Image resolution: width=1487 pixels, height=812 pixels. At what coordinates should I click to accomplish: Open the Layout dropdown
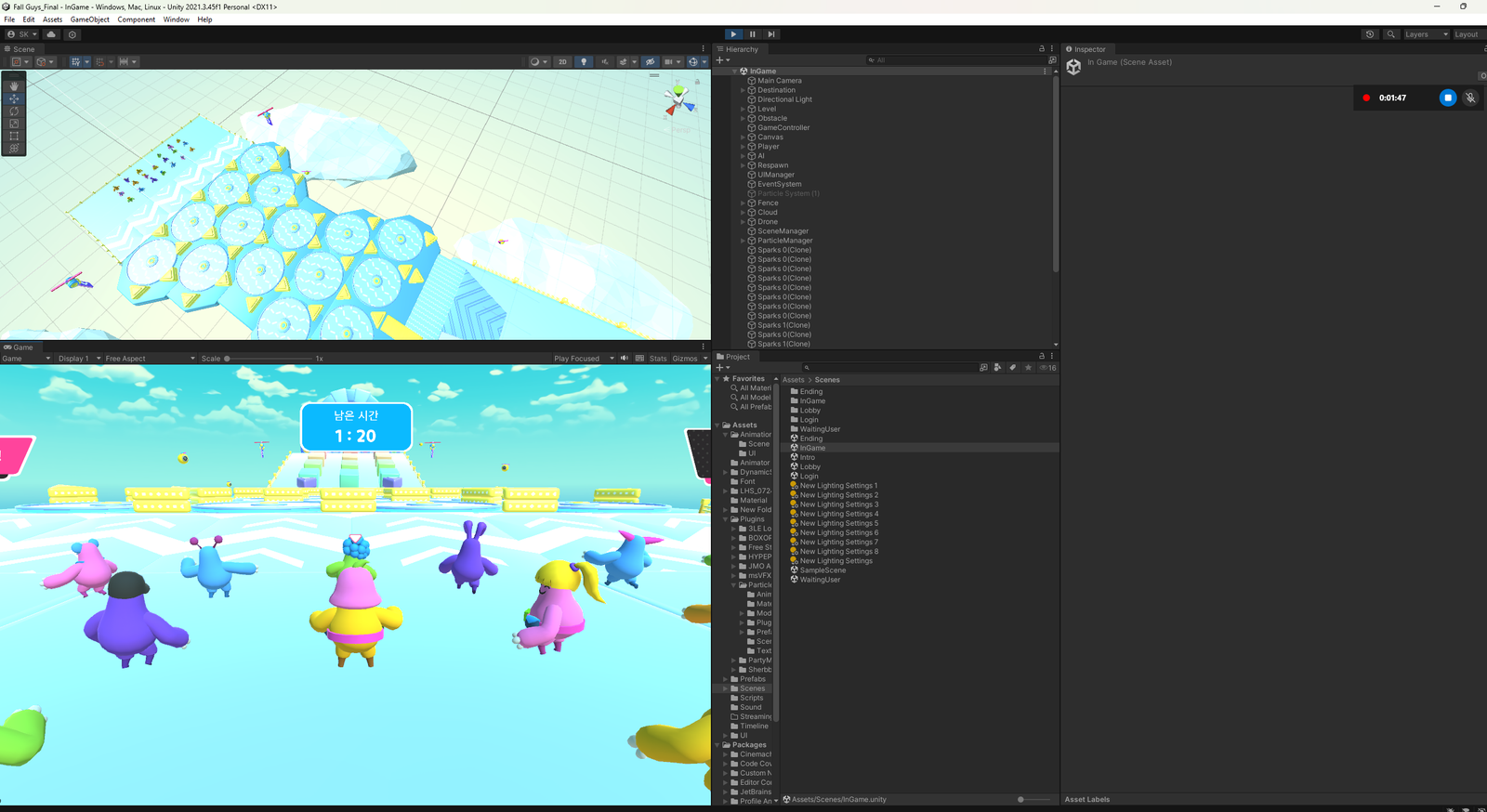coord(1468,34)
